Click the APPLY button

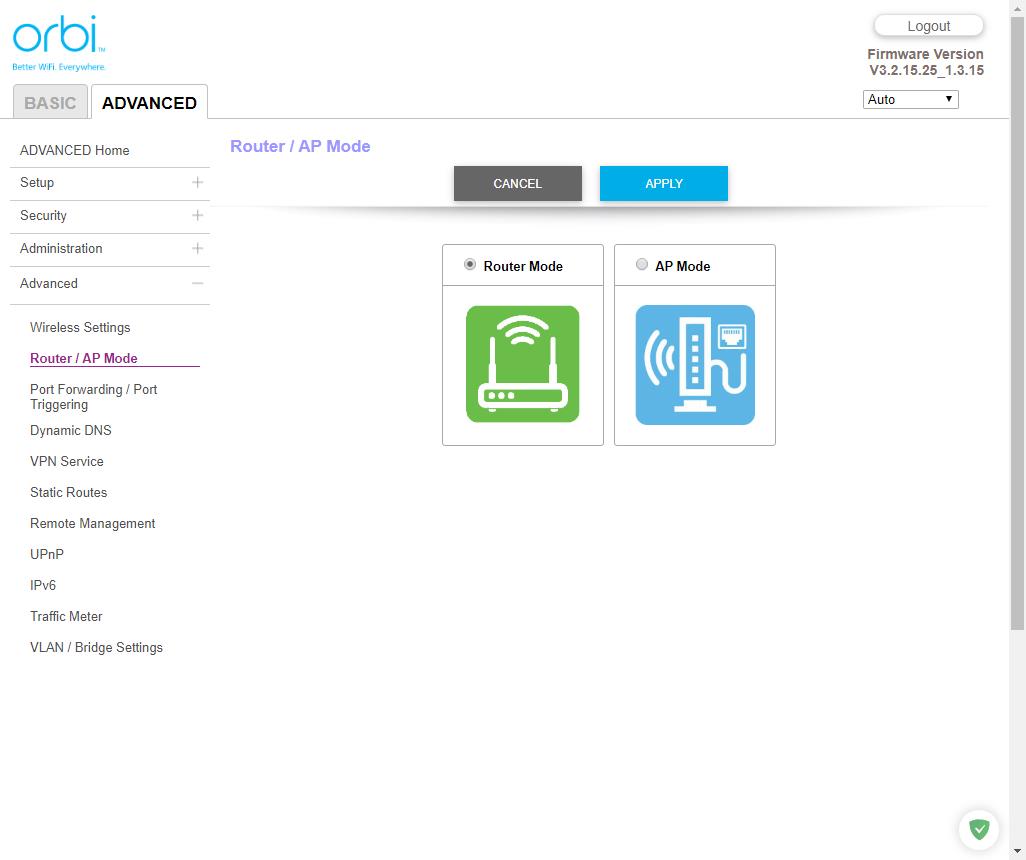pos(663,183)
